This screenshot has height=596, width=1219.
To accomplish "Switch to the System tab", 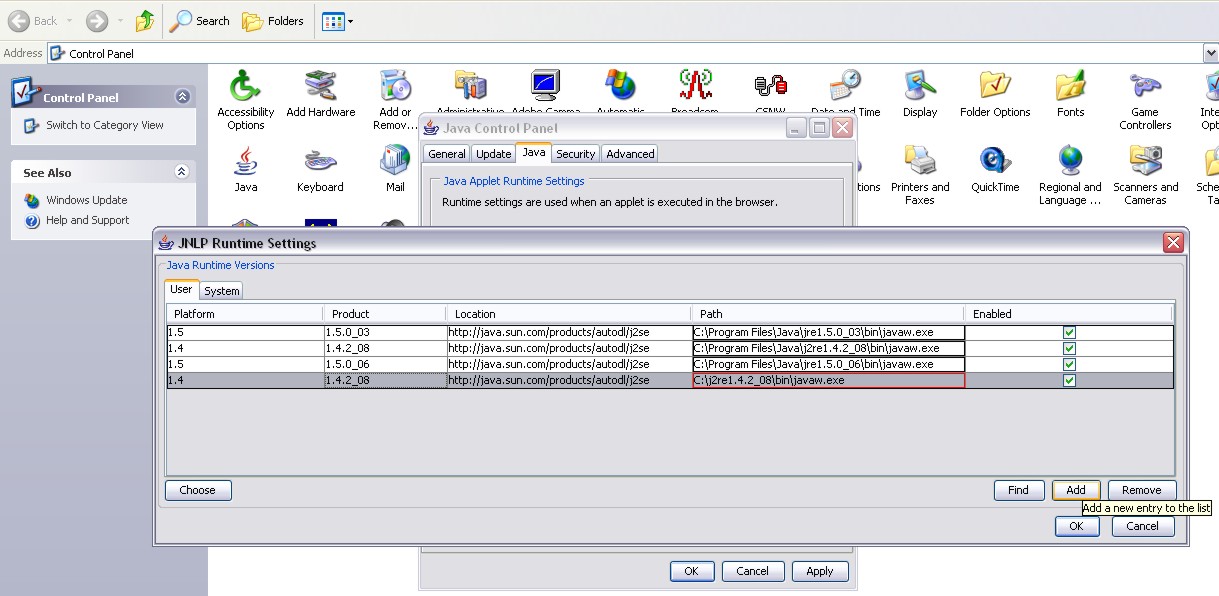I will (x=221, y=291).
